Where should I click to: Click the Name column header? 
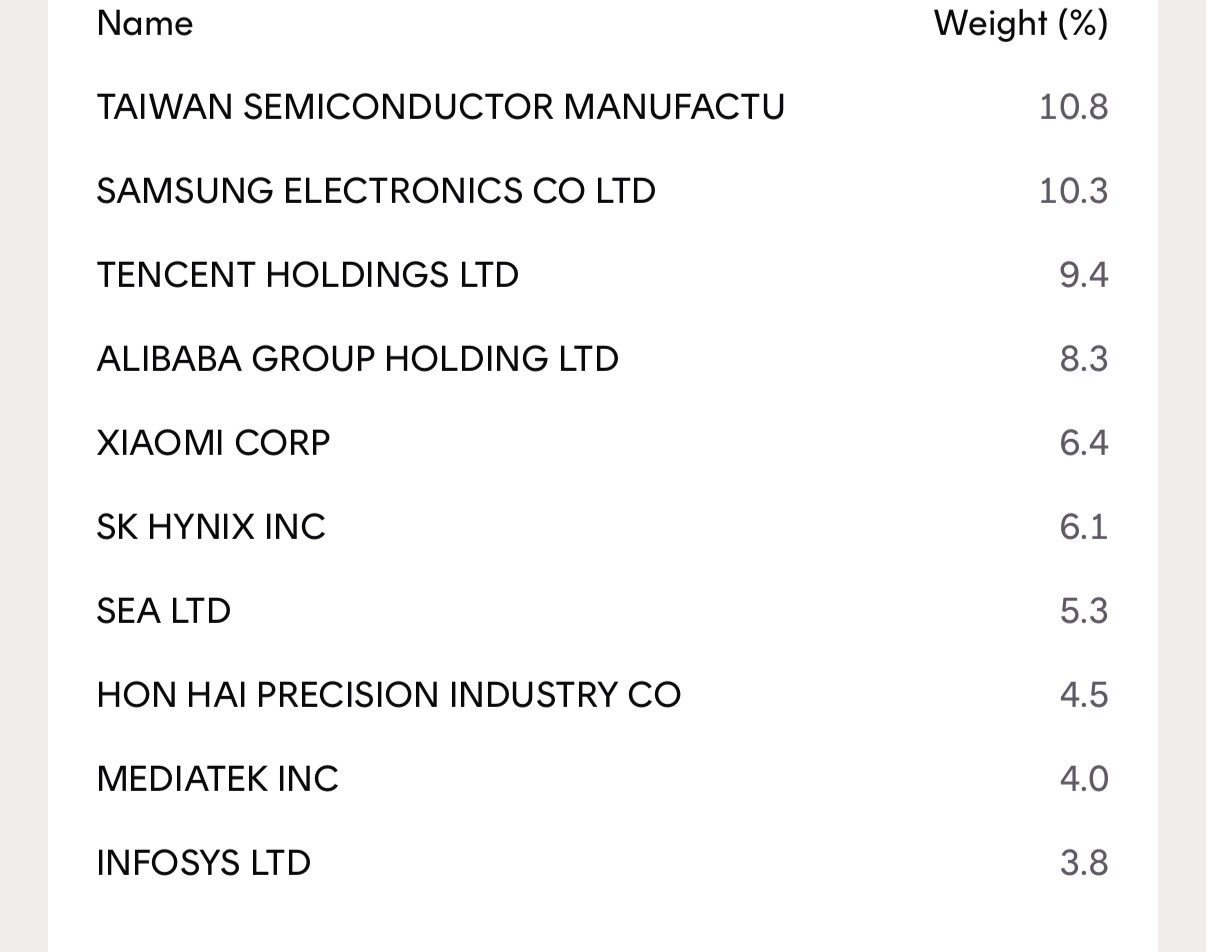click(145, 23)
